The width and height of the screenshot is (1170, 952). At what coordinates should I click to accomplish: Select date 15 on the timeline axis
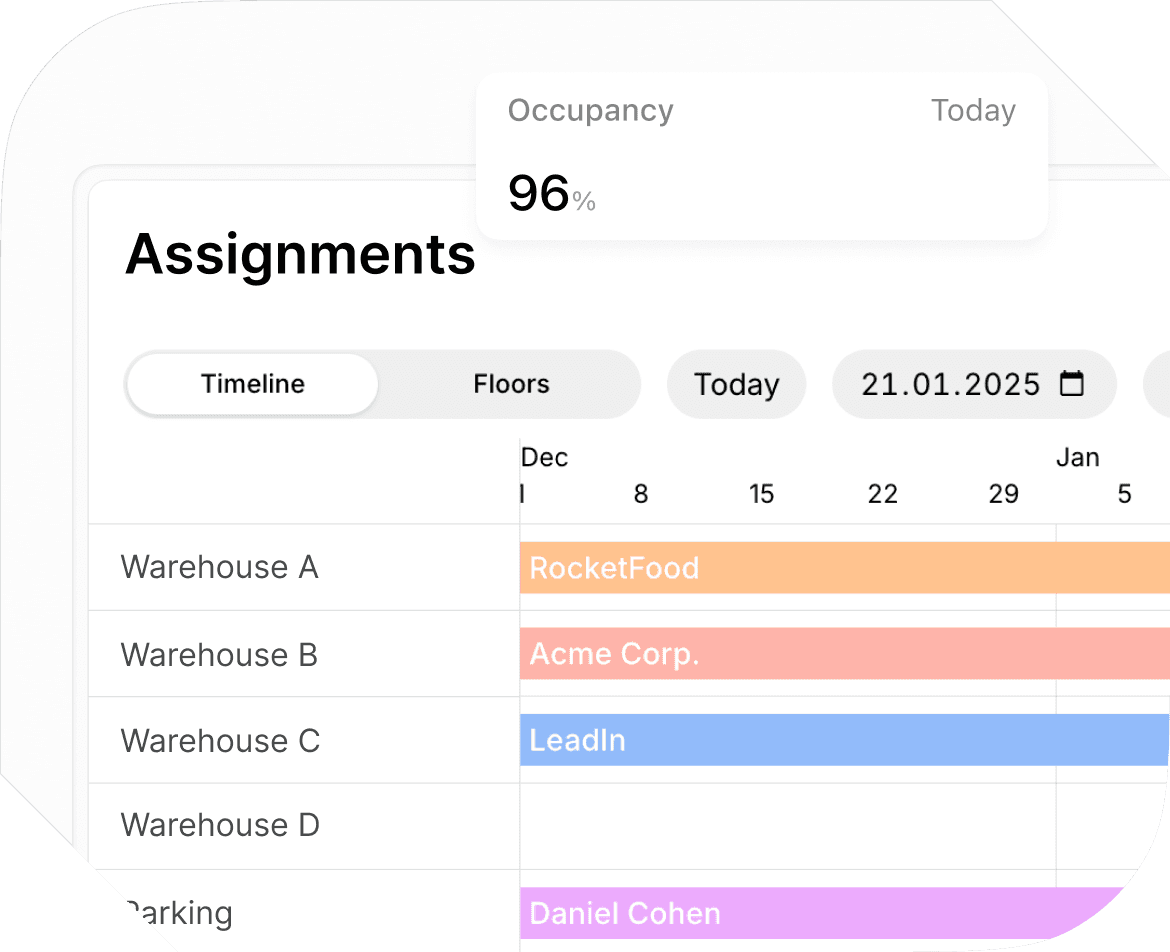(x=761, y=494)
